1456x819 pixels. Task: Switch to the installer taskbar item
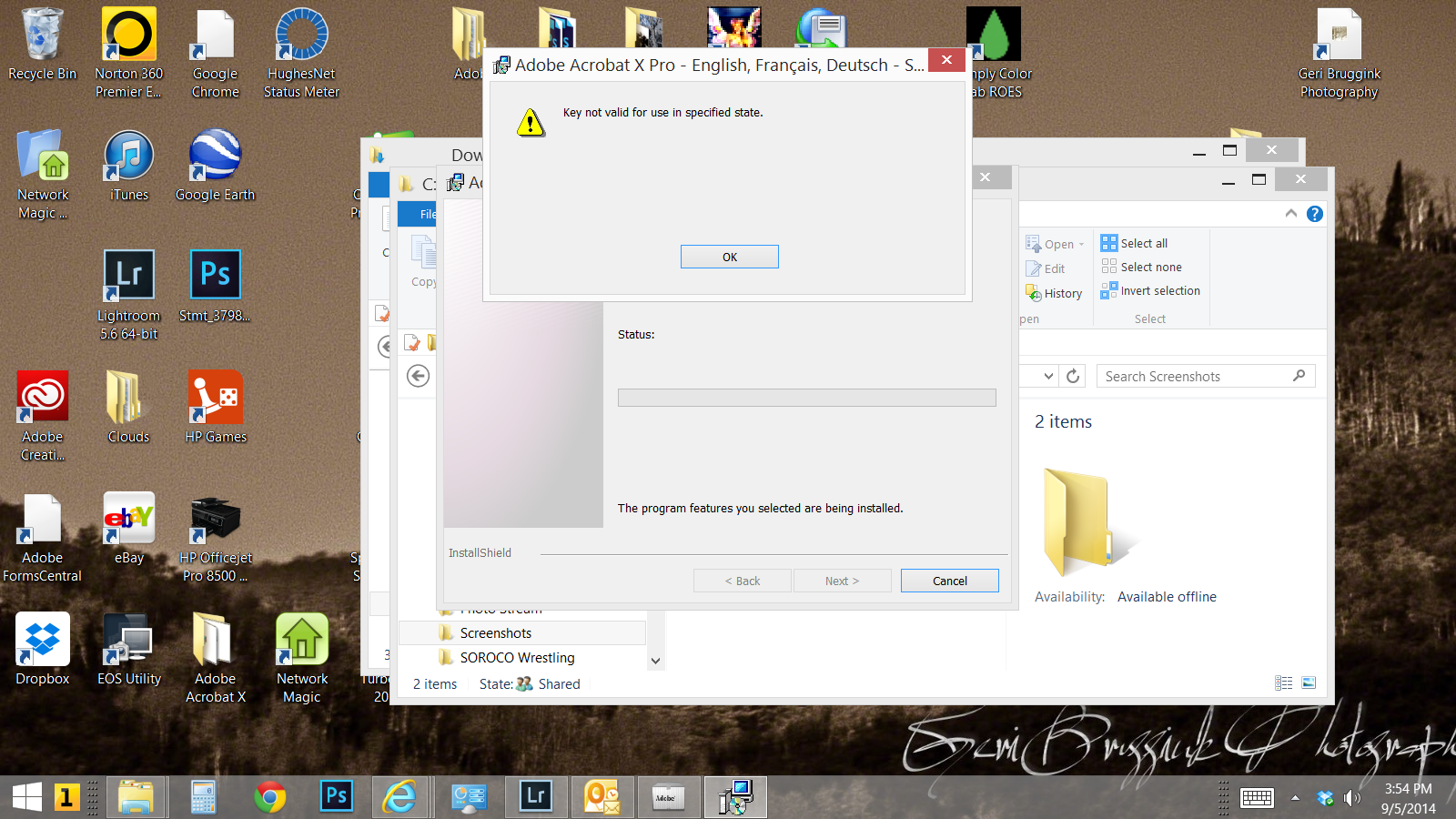click(x=734, y=797)
